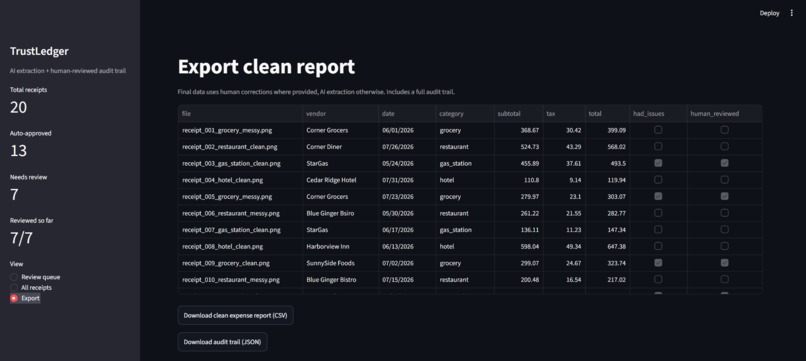Sort by the had_issues column header
806x361 pixels.
point(658,114)
